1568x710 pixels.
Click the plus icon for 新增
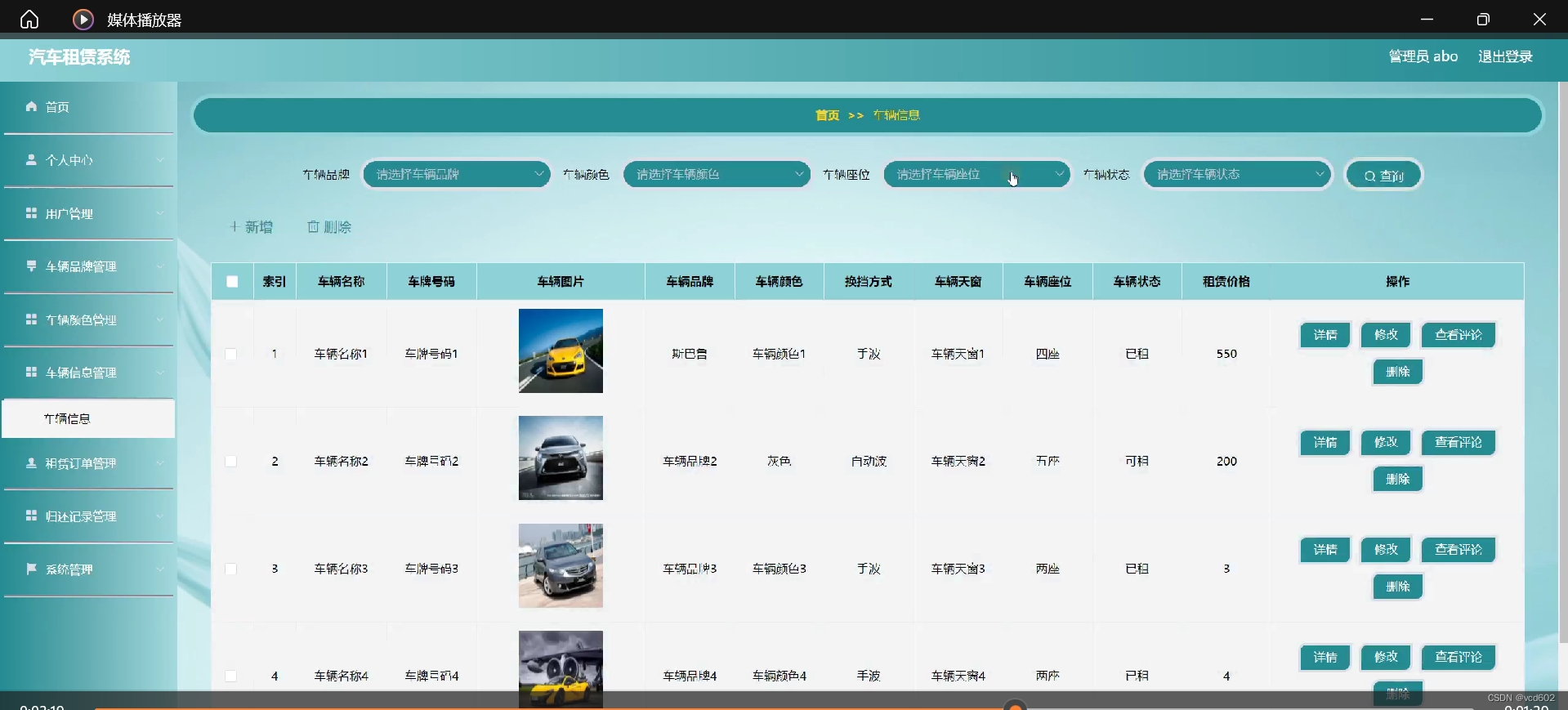click(235, 227)
